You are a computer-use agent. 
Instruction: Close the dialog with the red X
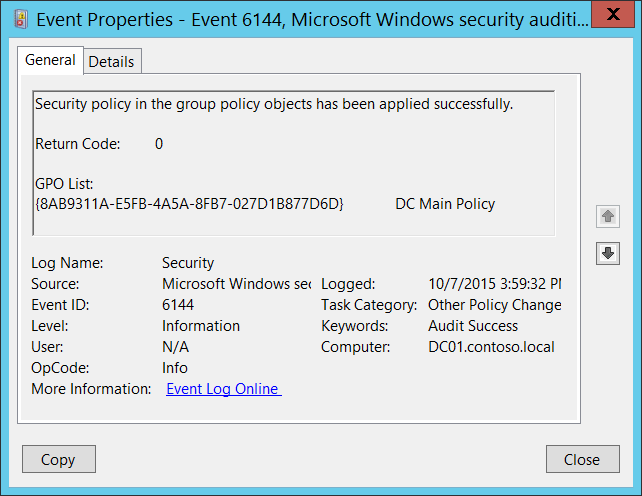pyautogui.click(x=610, y=16)
